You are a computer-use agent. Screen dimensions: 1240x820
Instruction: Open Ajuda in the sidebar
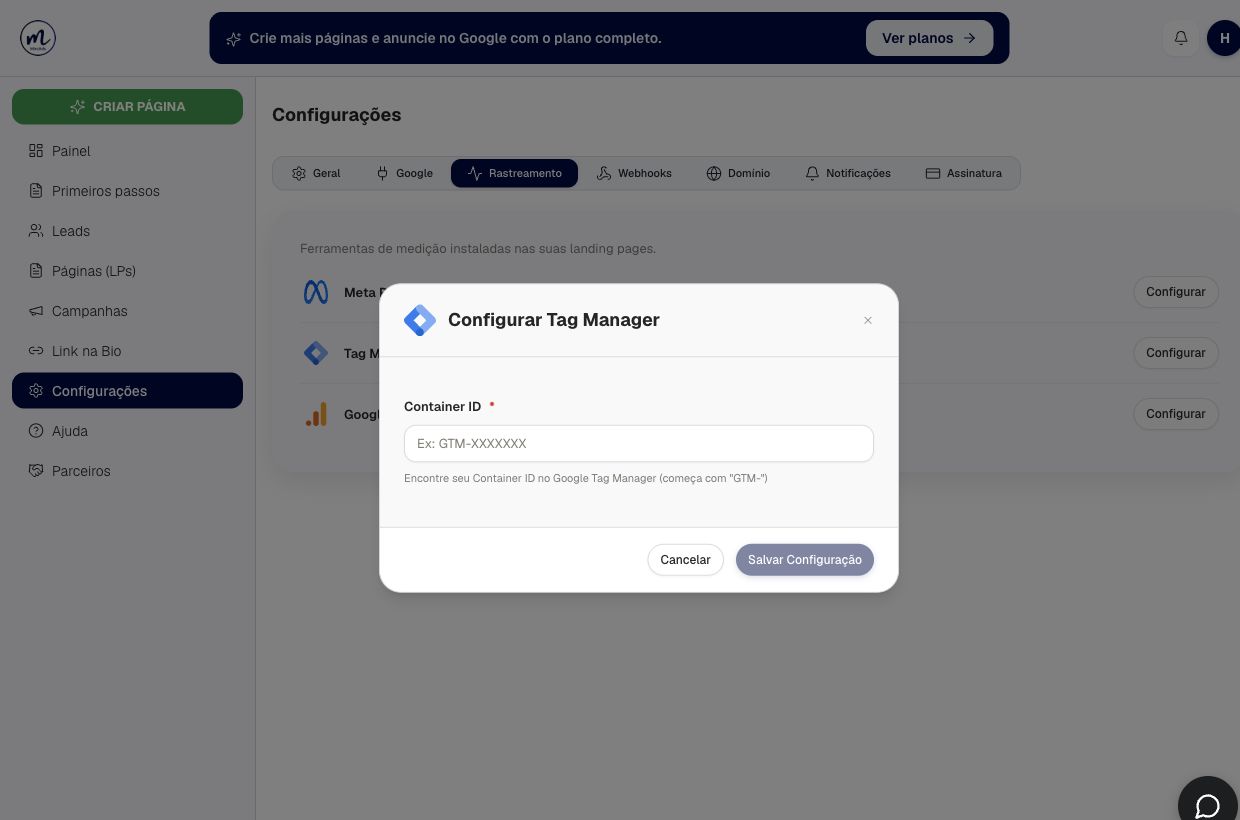click(127, 431)
